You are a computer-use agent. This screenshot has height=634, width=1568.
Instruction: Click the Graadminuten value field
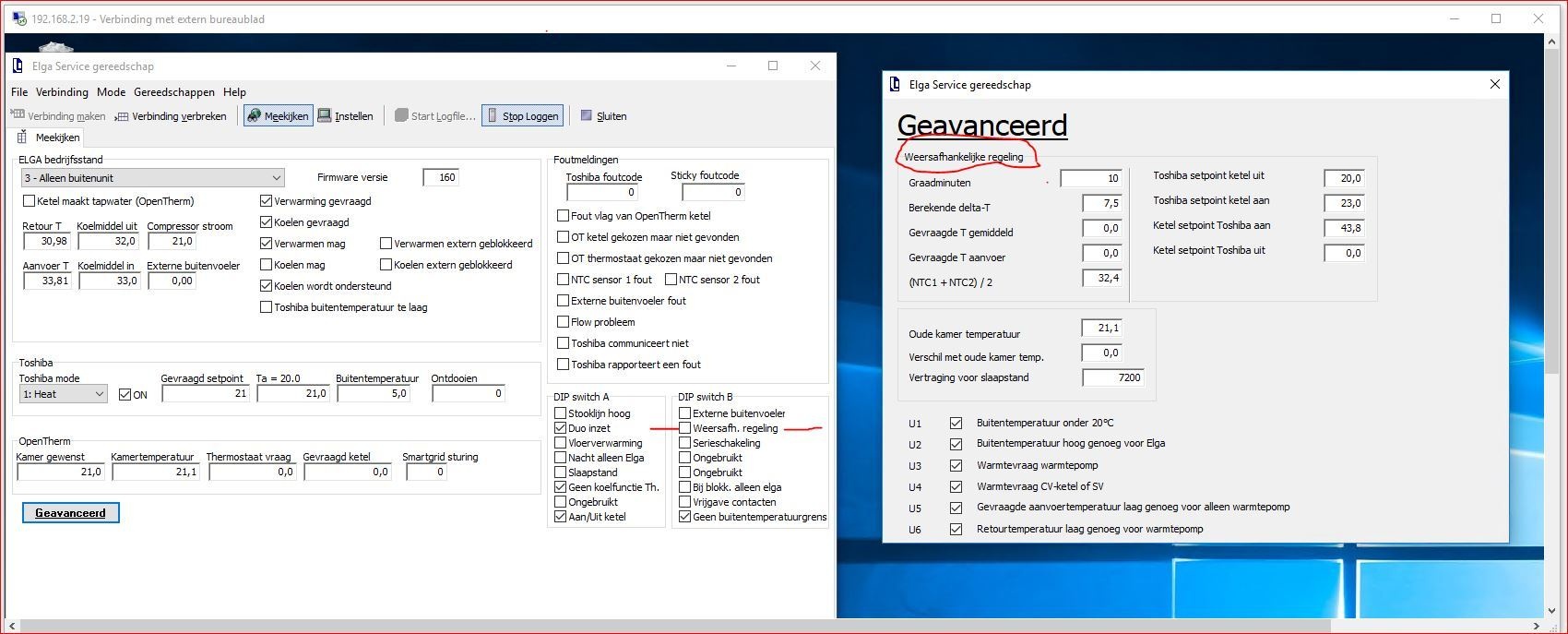1091,179
